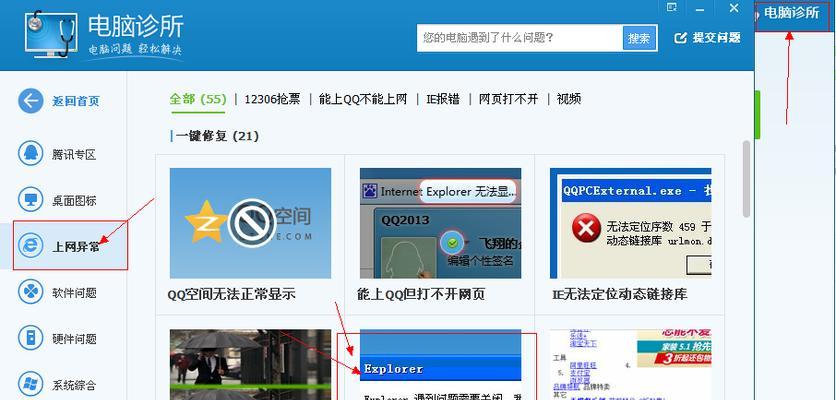Open the Explorer 遇到问题 thumbnail
The width and height of the screenshot is (836, 400).
tap(440, 365)
